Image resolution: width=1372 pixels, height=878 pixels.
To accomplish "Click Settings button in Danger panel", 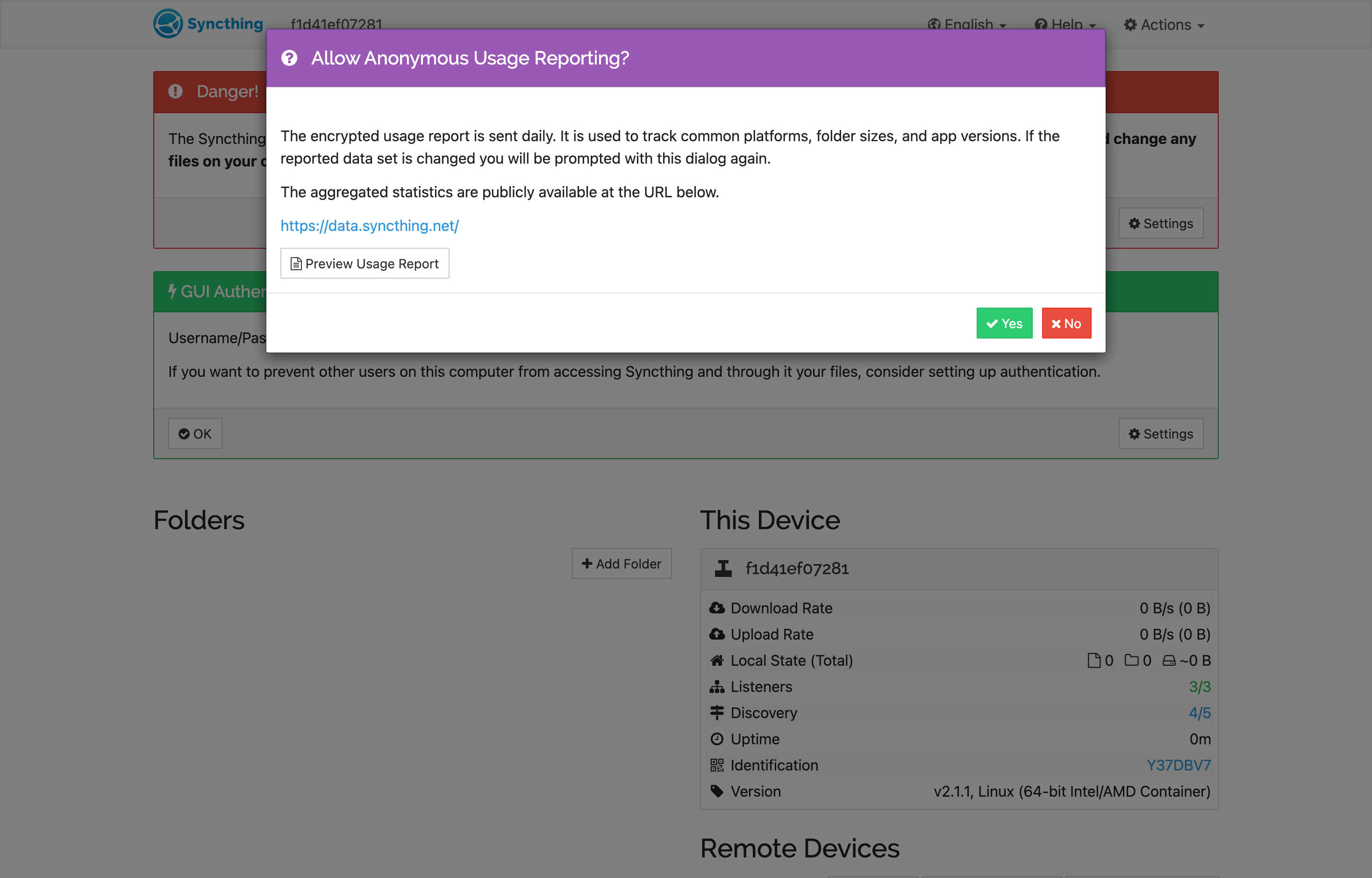I will click(x=1161, y=223).
